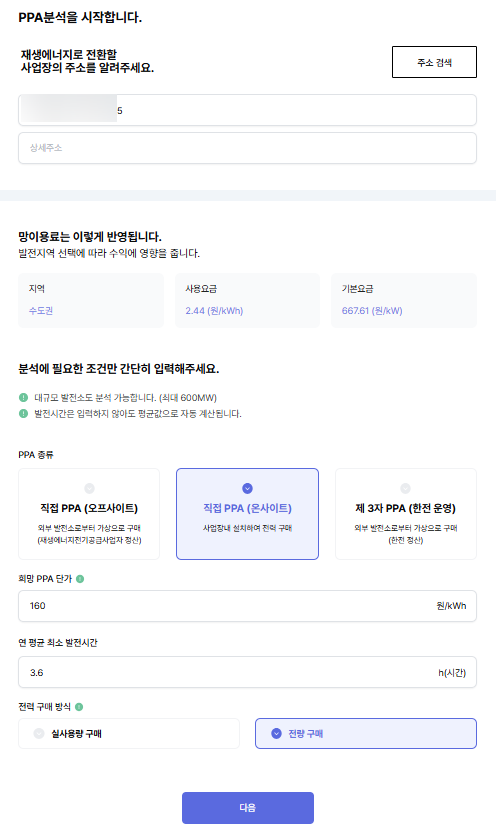Viewport: 496px width, 831px height.
Task: Select 전량 구매 radio option
Action: [x=366, y=733]
